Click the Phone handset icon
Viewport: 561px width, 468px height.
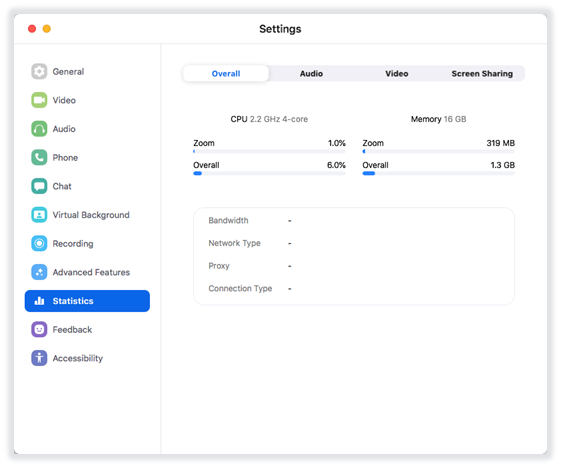[39, 157]
